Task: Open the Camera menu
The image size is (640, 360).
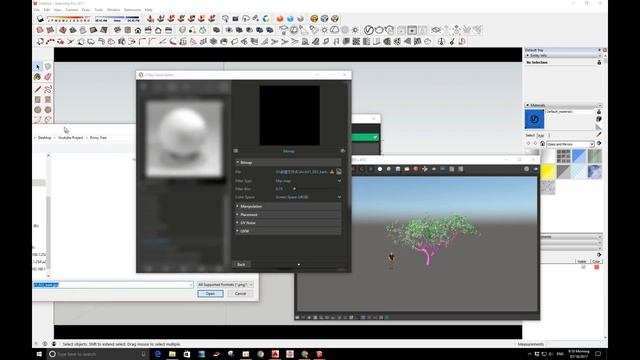Action: pyautogui.click(x=72, y=10)
